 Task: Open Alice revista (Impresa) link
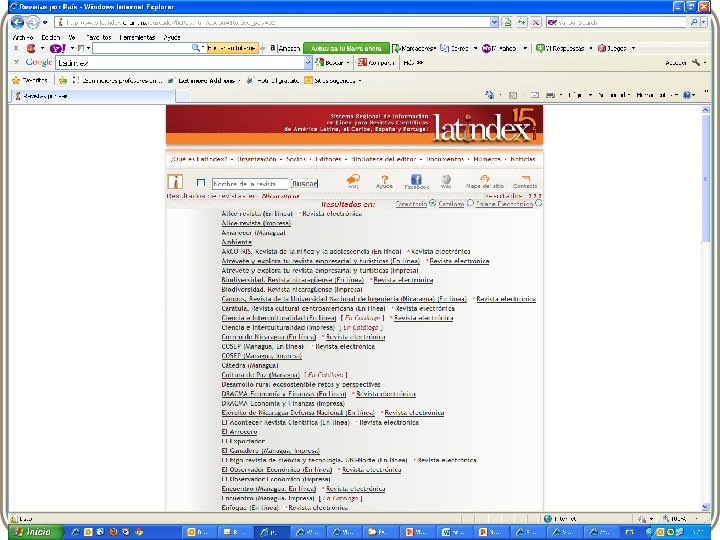[256, 223]
